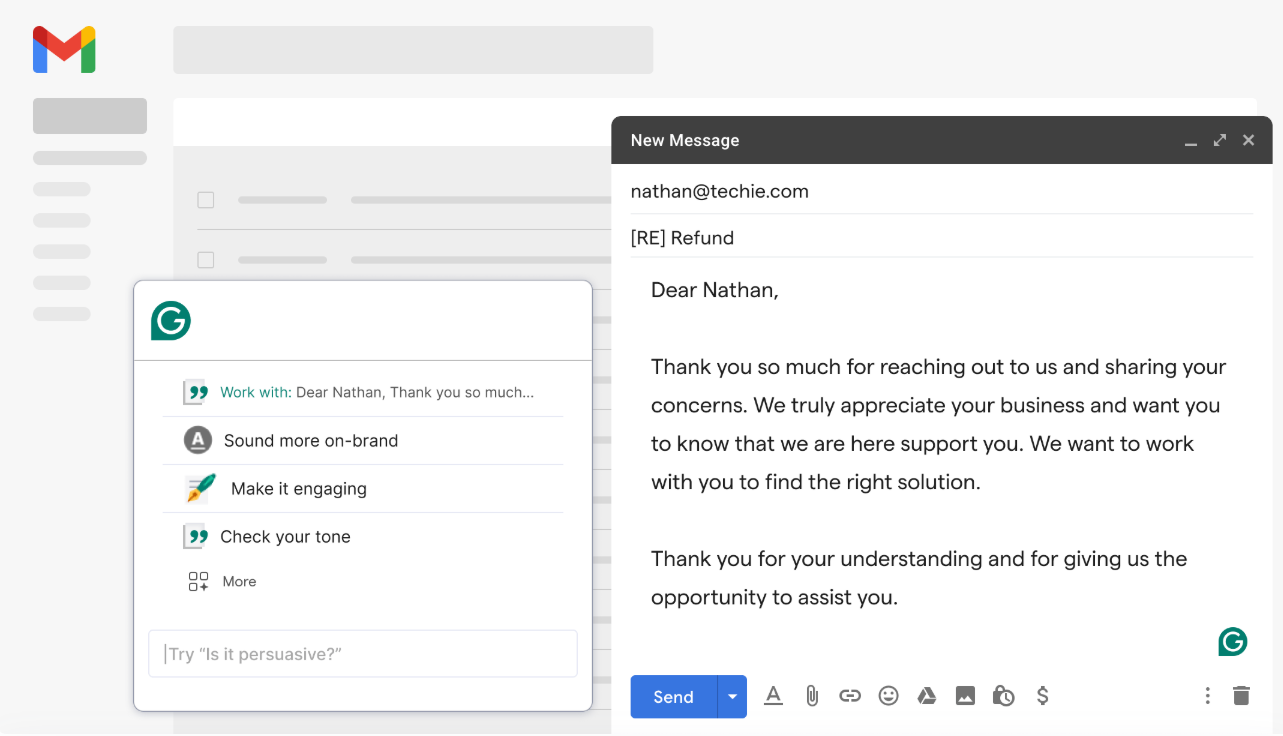Expand the More prompts option in Grammarly

tap(222, 581)
